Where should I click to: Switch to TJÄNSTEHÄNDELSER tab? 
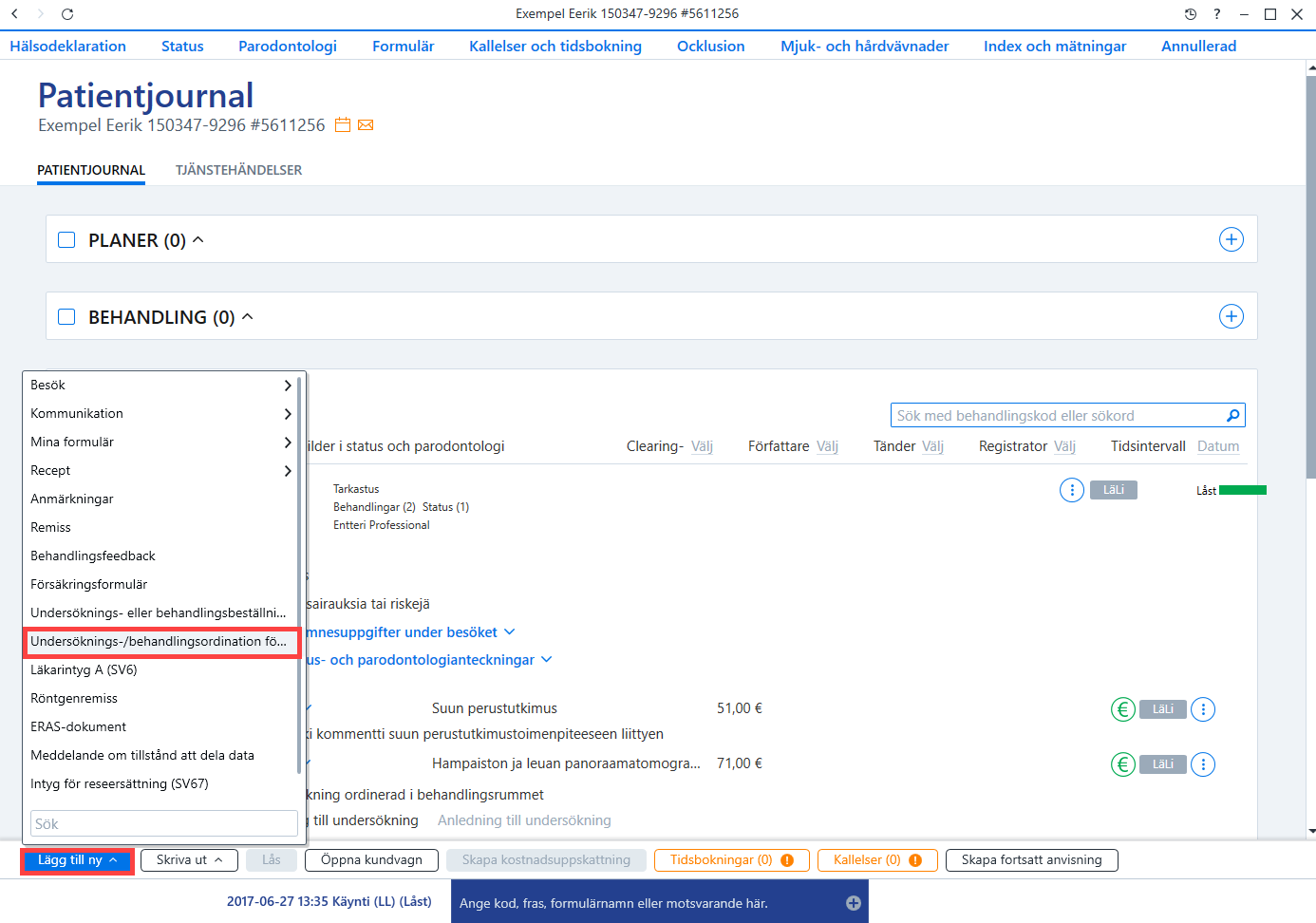point(238,170)
